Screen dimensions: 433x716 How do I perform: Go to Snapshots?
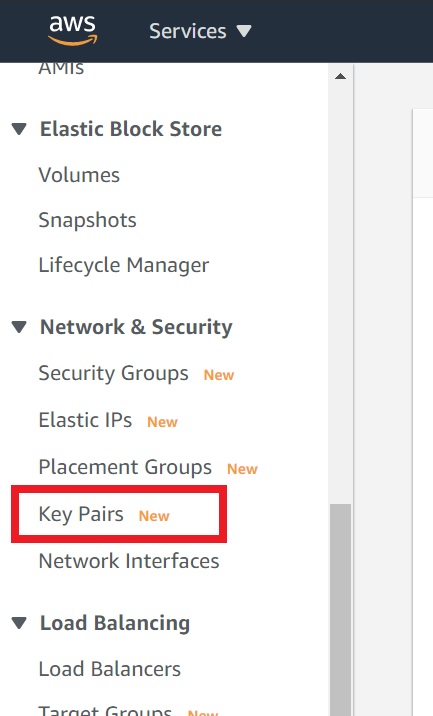87,220
